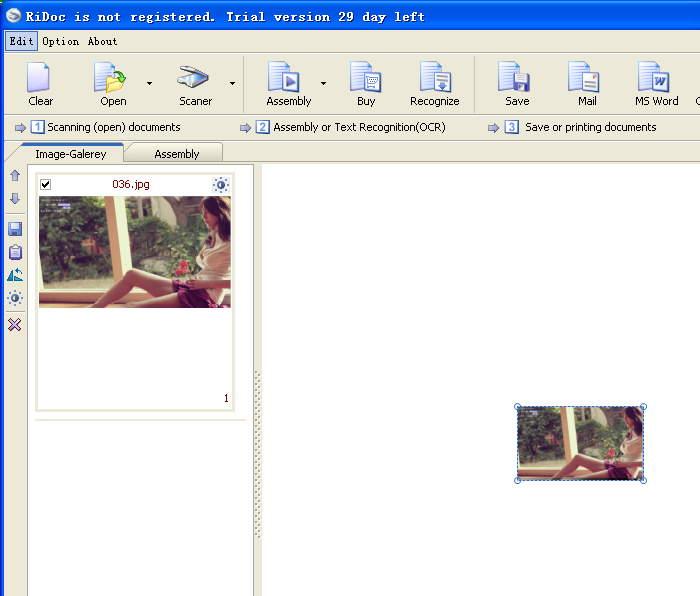The width and height of the screenshot is (700, 596).
Task: Click the Open file toolbar icon
Action: pyautogui.click(x=112, y=79)
